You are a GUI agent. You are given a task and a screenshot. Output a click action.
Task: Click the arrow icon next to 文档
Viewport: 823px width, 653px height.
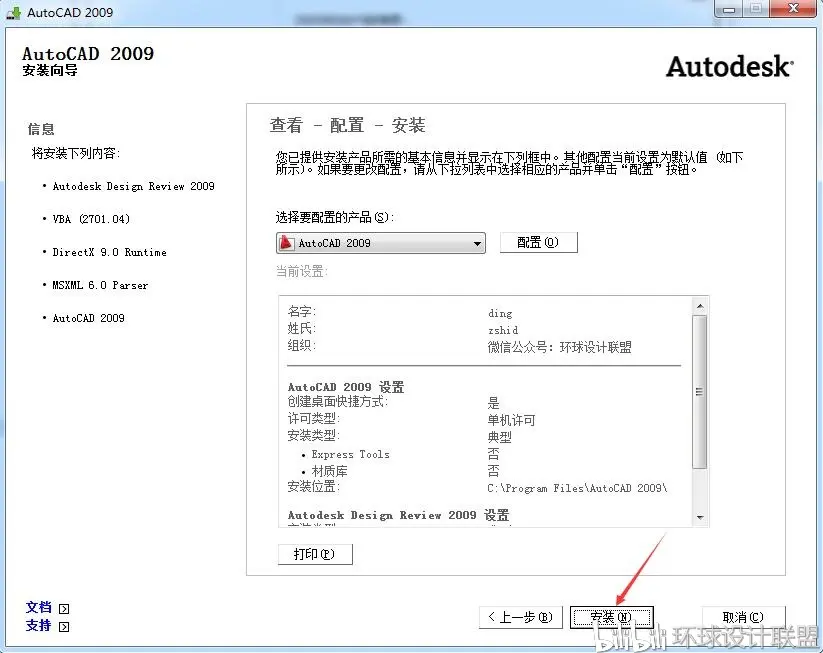tap(64, 609)
